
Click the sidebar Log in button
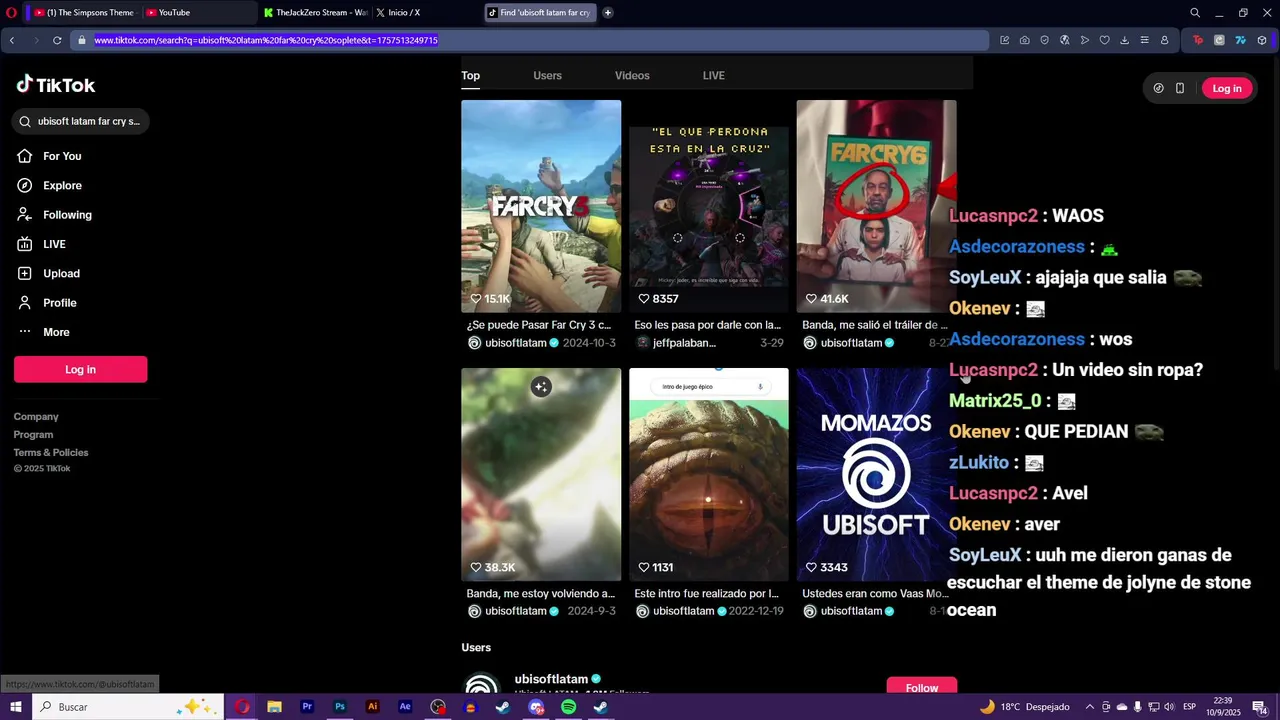coord(80,369)
